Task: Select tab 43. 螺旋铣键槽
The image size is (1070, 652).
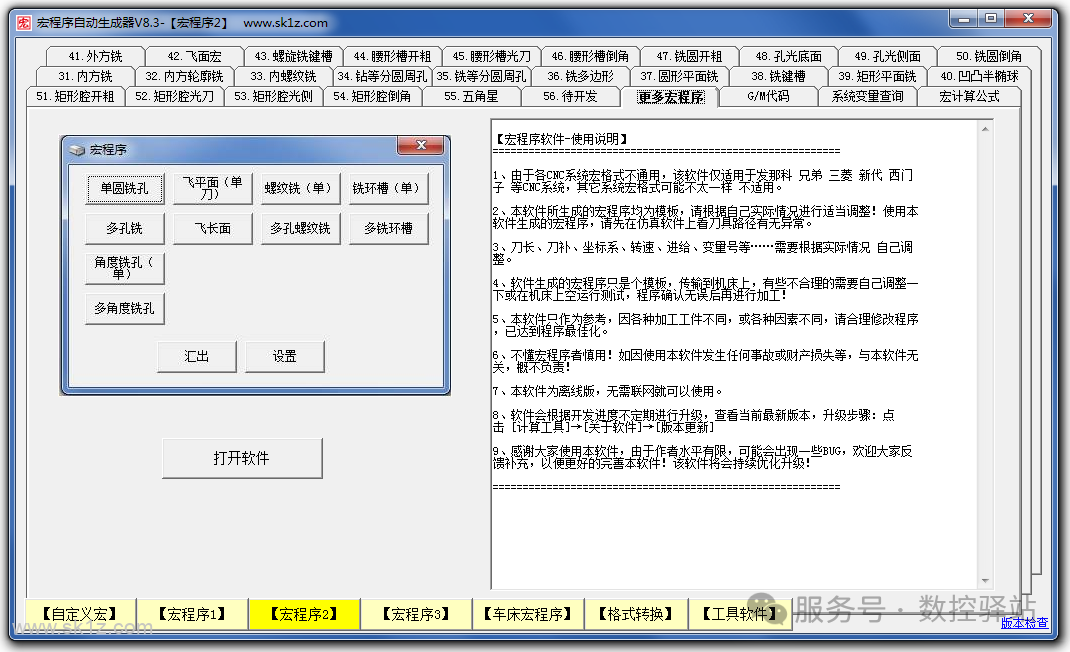Action: pos(293,56)
